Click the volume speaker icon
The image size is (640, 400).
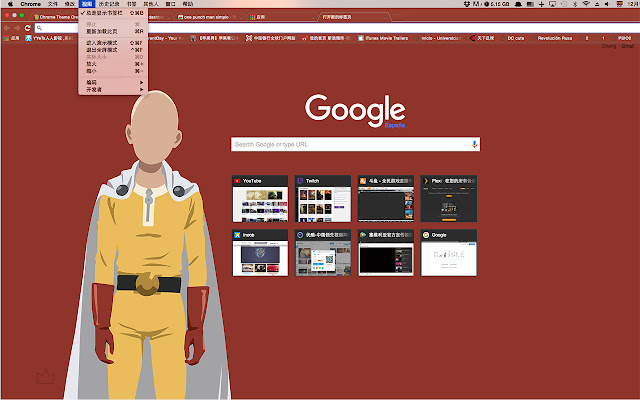[x=607, y=4]
